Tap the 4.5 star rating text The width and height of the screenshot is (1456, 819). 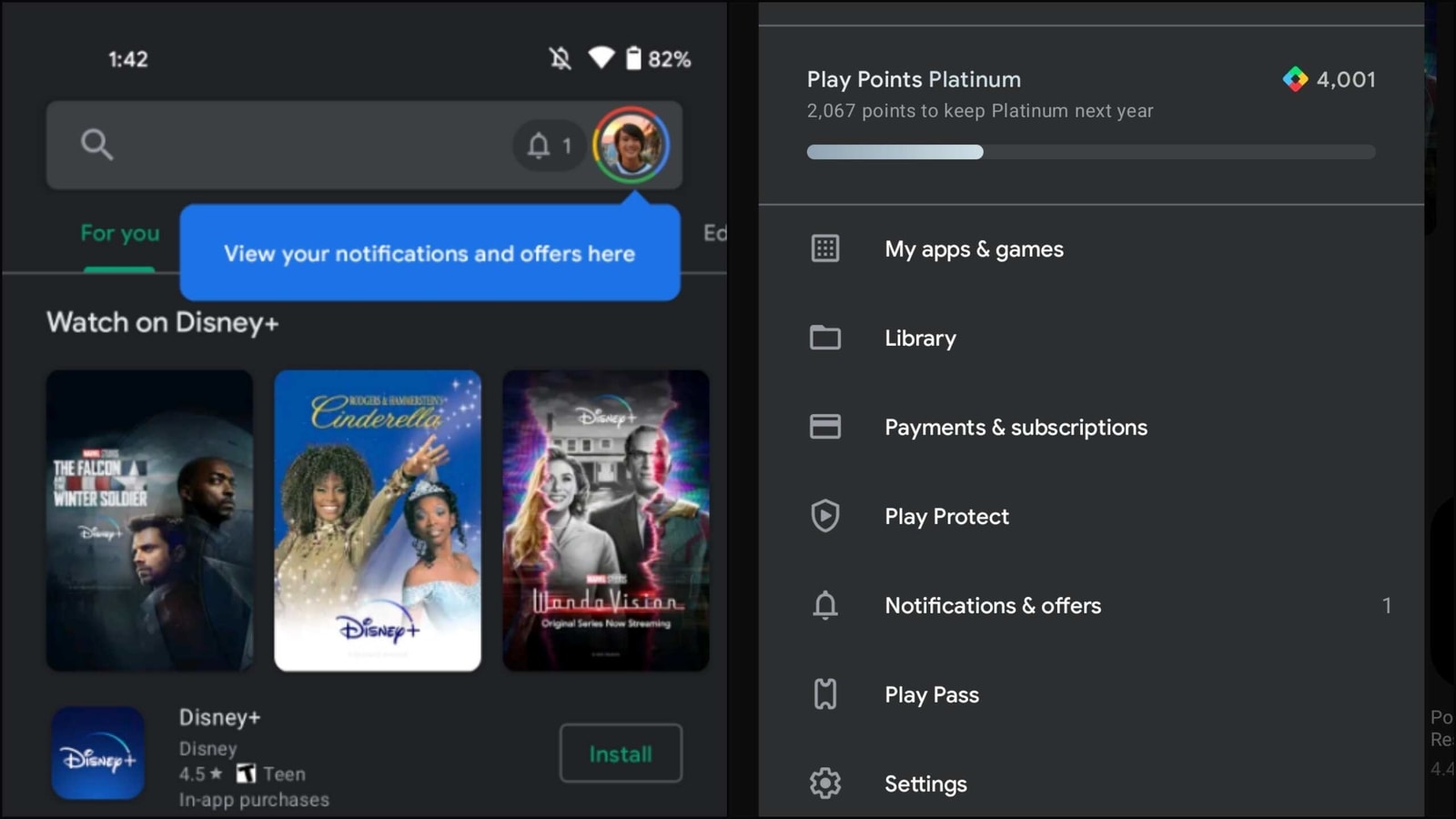coord(200,774)
